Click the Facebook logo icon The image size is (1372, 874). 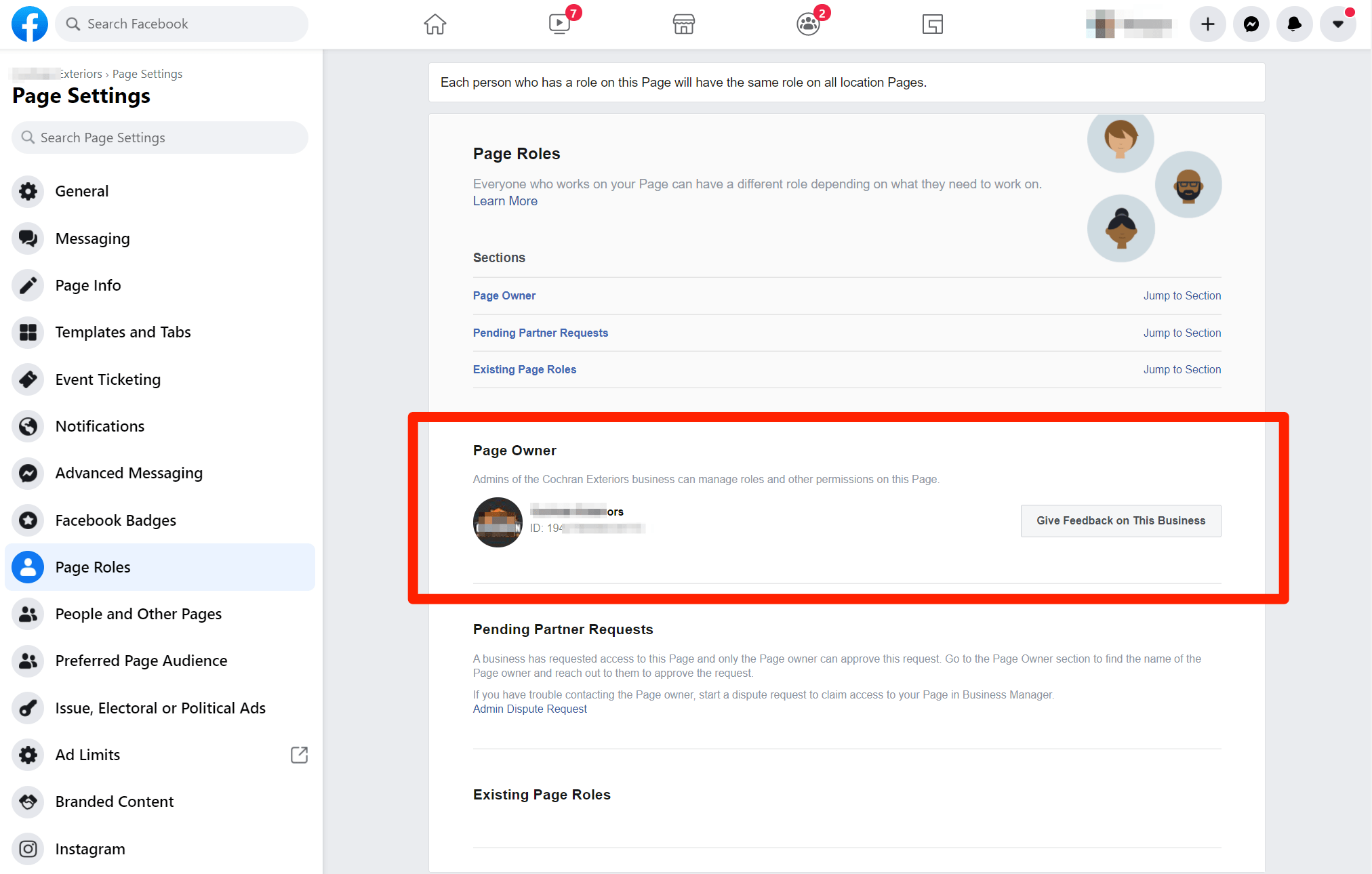coord(30,24)
